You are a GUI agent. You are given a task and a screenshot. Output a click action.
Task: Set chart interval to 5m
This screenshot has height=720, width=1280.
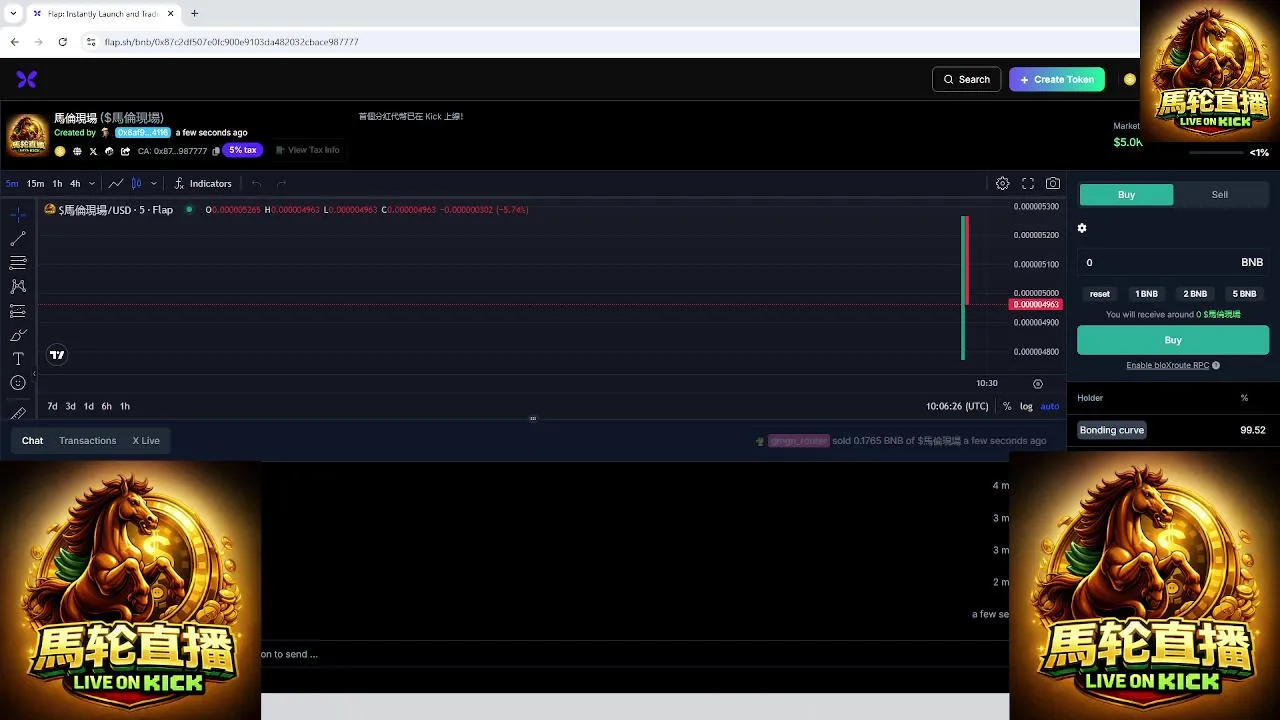[x=12, y=183]
